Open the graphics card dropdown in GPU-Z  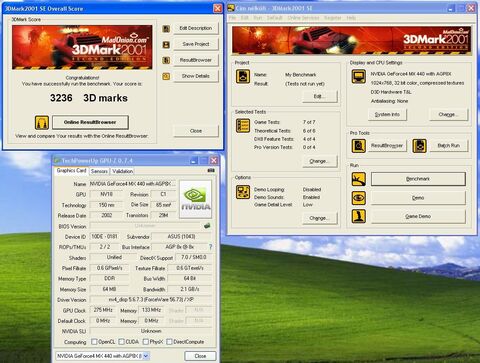146,356
